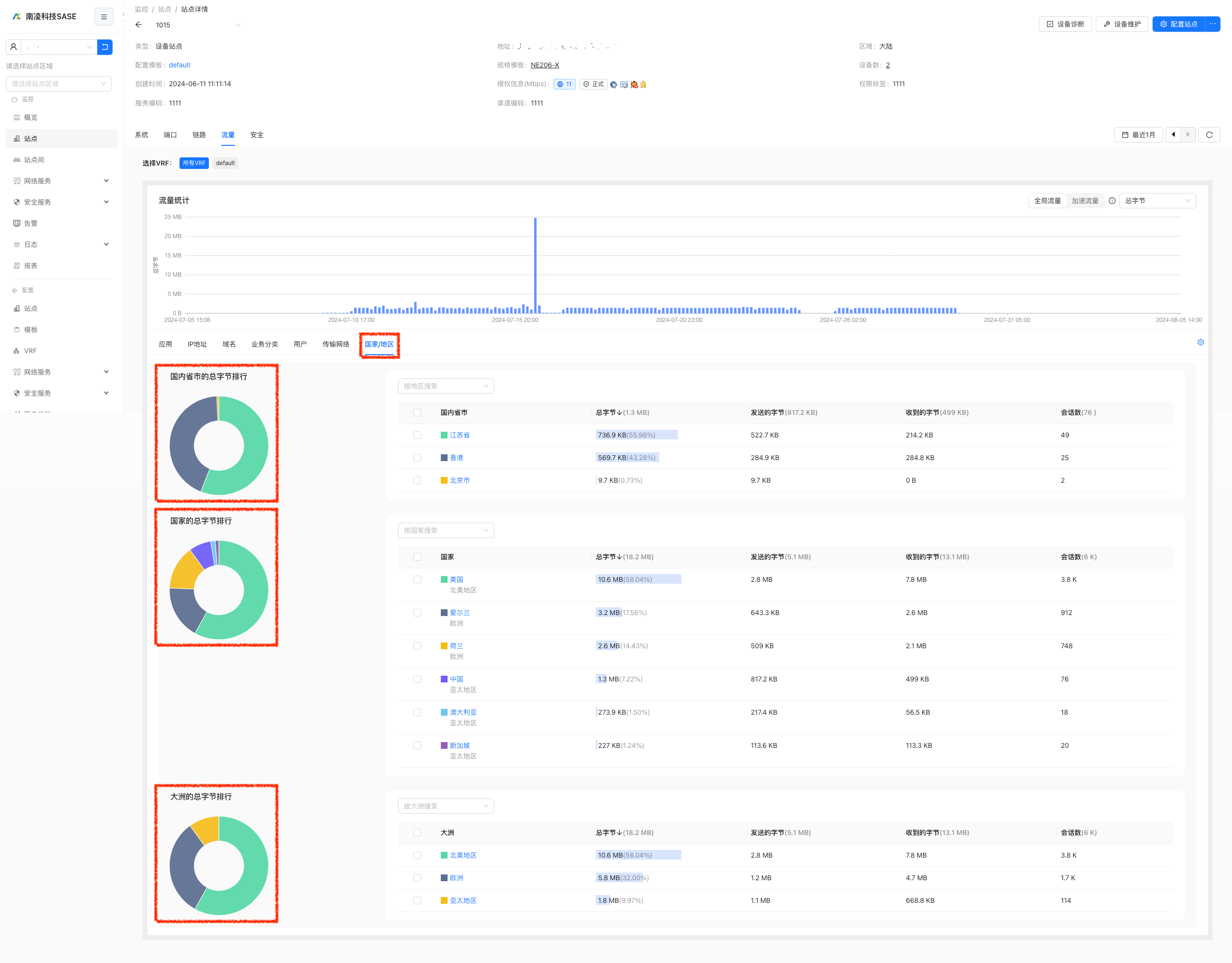Open the 澳大利亚 country link
This screenshot has width=1232, height=963.
(x=463, y=713)
